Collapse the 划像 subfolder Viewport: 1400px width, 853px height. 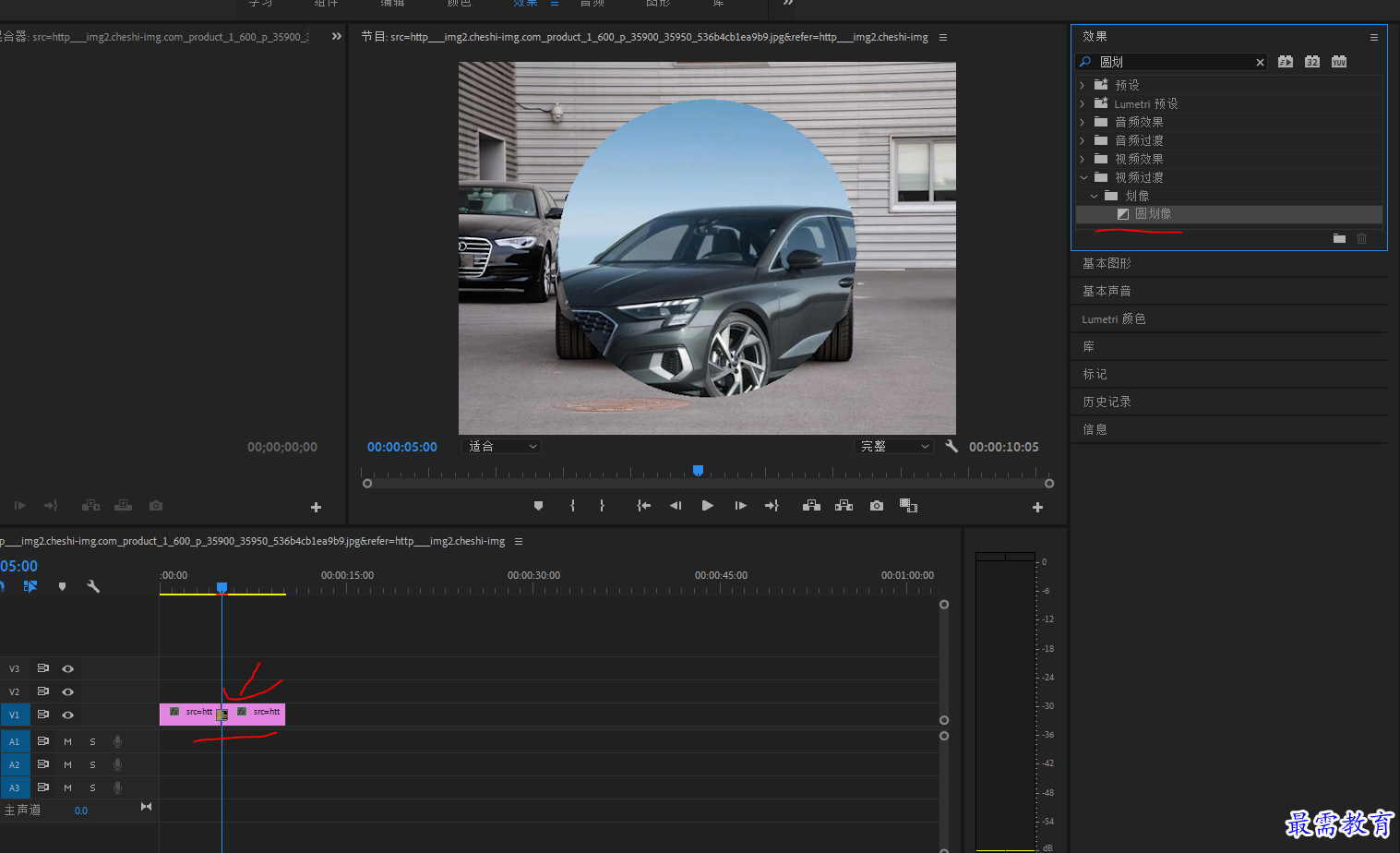pos(1094,196)
